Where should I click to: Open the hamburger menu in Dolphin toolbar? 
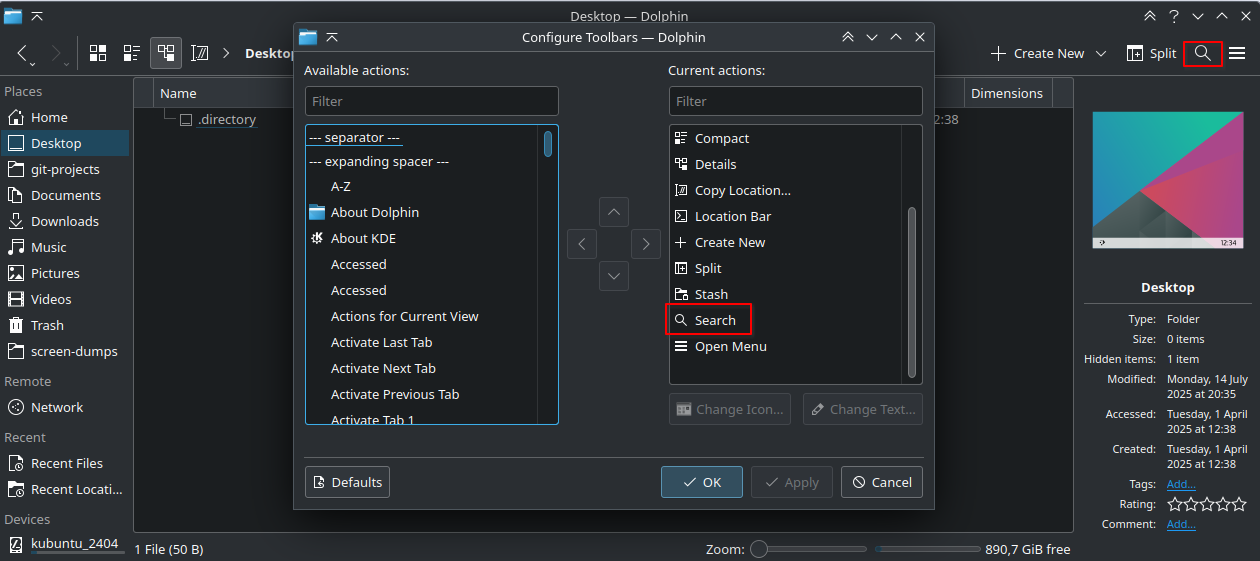click(1237, 53)
